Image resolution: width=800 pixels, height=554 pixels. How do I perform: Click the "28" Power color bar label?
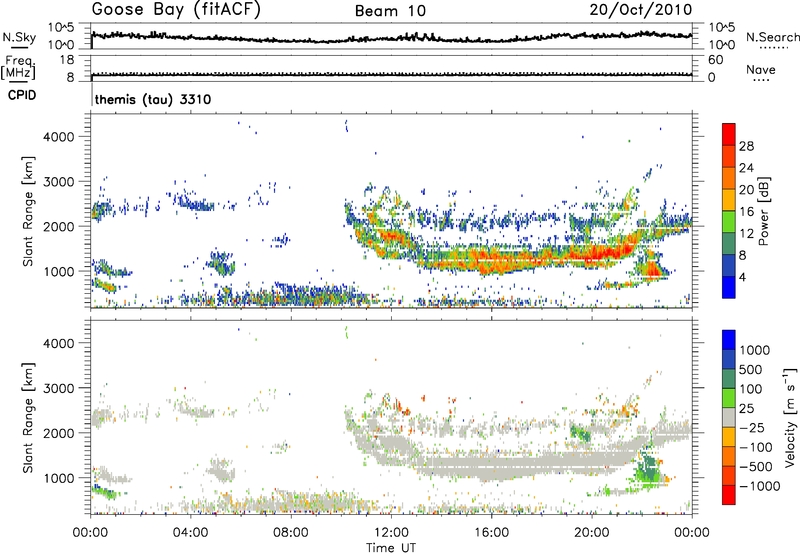pos(746,146)
